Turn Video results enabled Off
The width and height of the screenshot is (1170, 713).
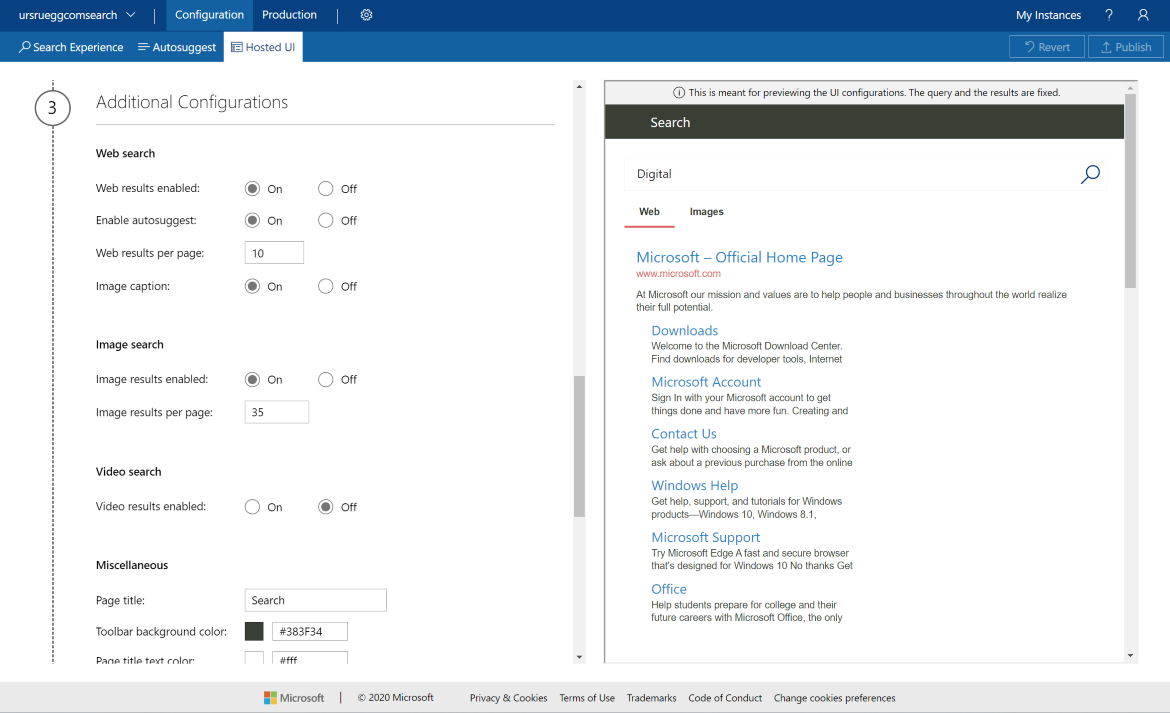click(325, 507)
